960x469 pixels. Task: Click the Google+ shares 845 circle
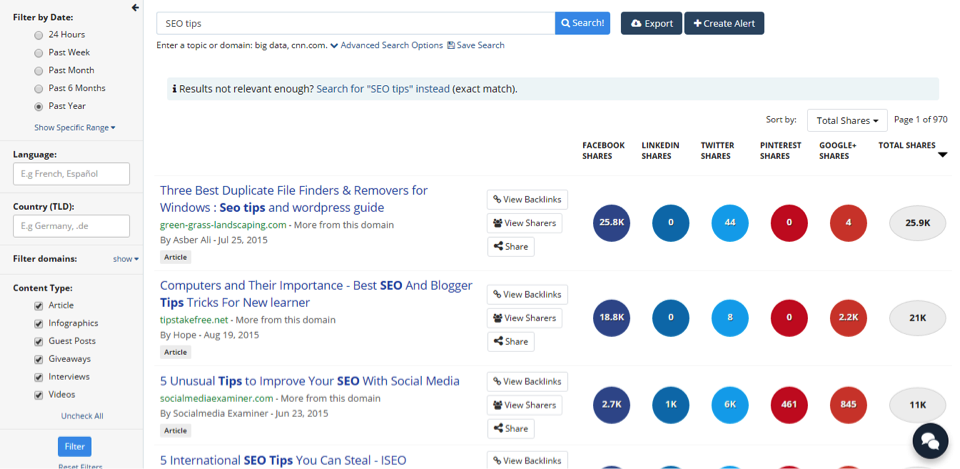point(849,405)
